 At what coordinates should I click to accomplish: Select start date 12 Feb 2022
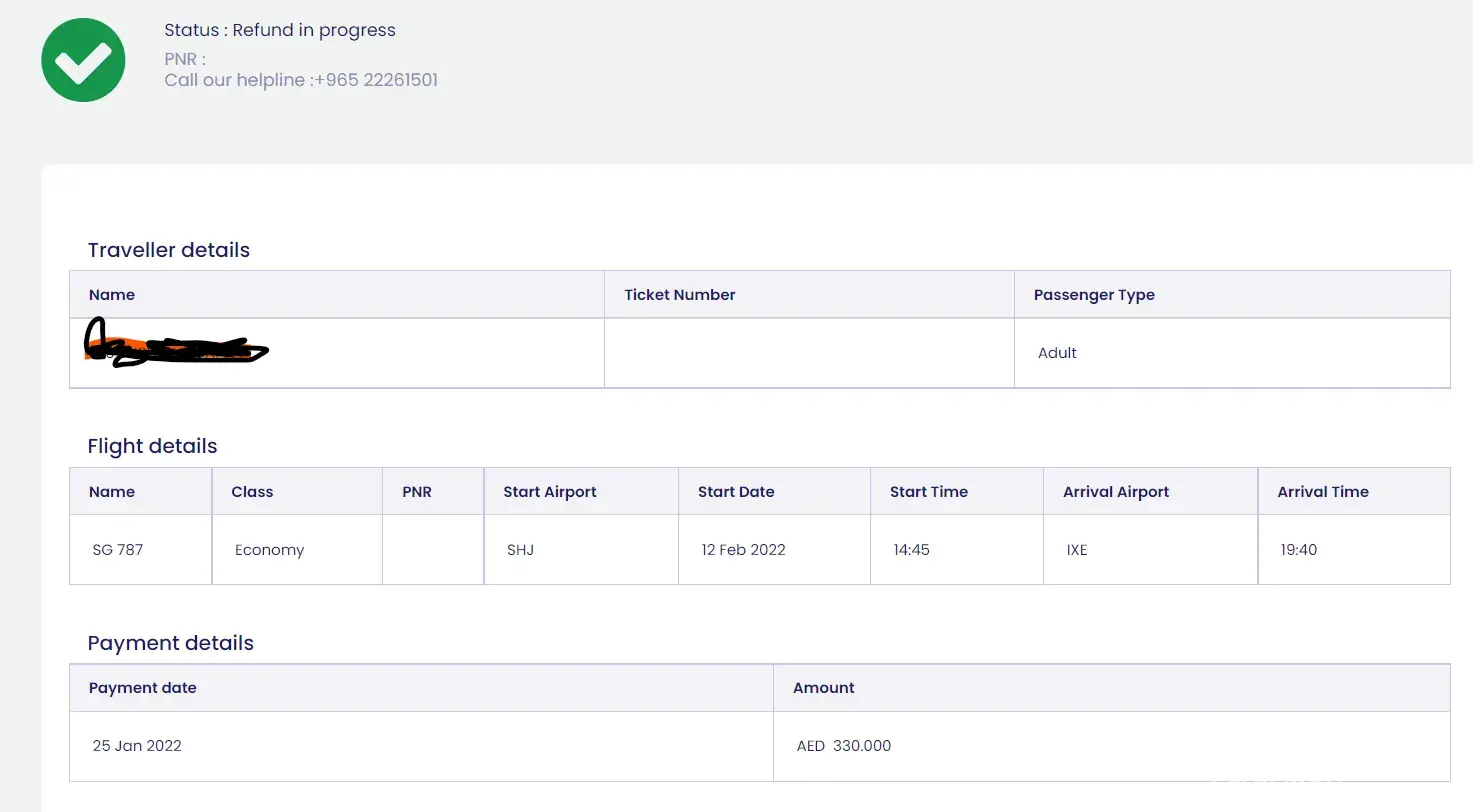coord(743,550)
